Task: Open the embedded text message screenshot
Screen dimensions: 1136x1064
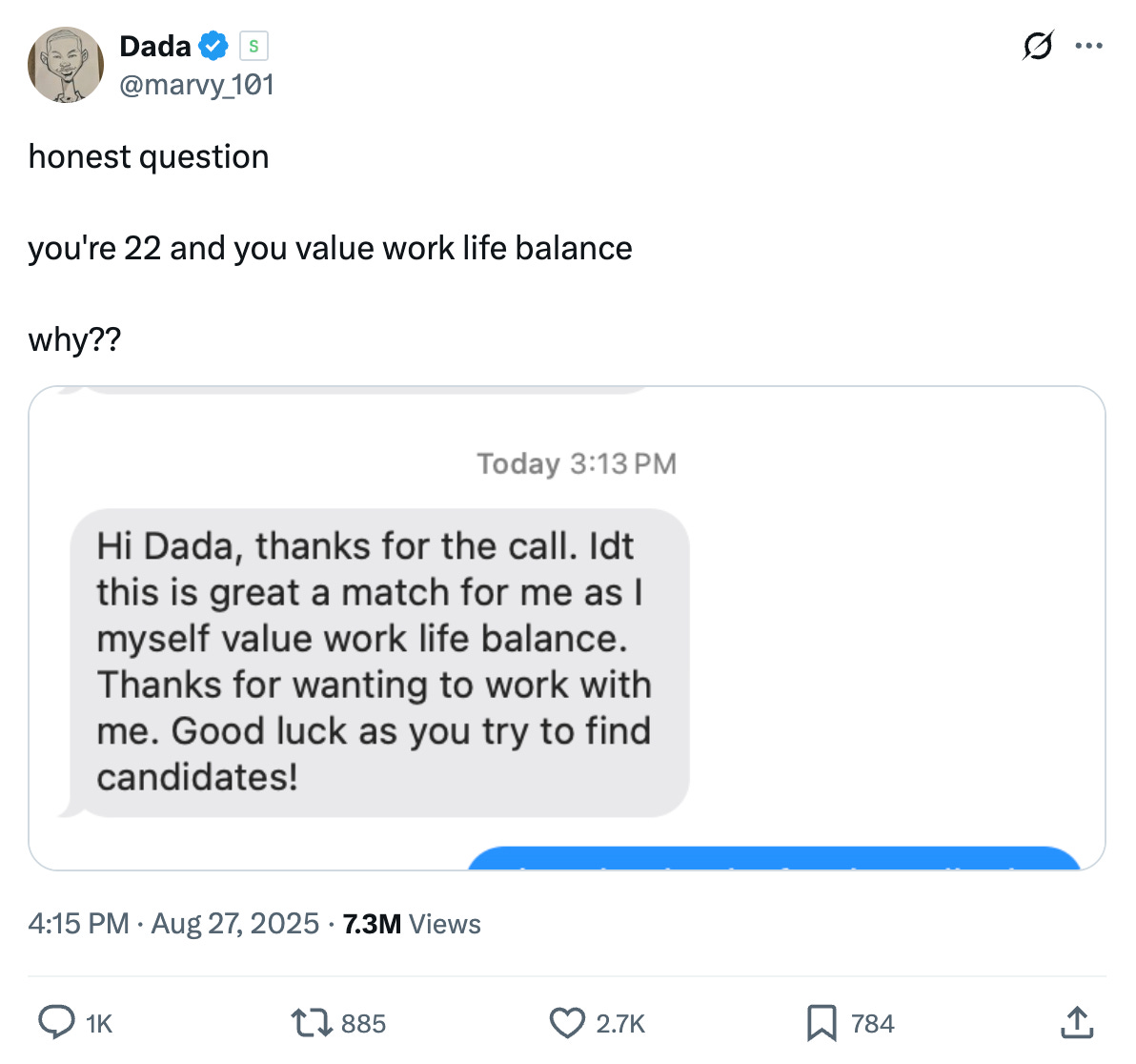Action: (x=567, y=627)
